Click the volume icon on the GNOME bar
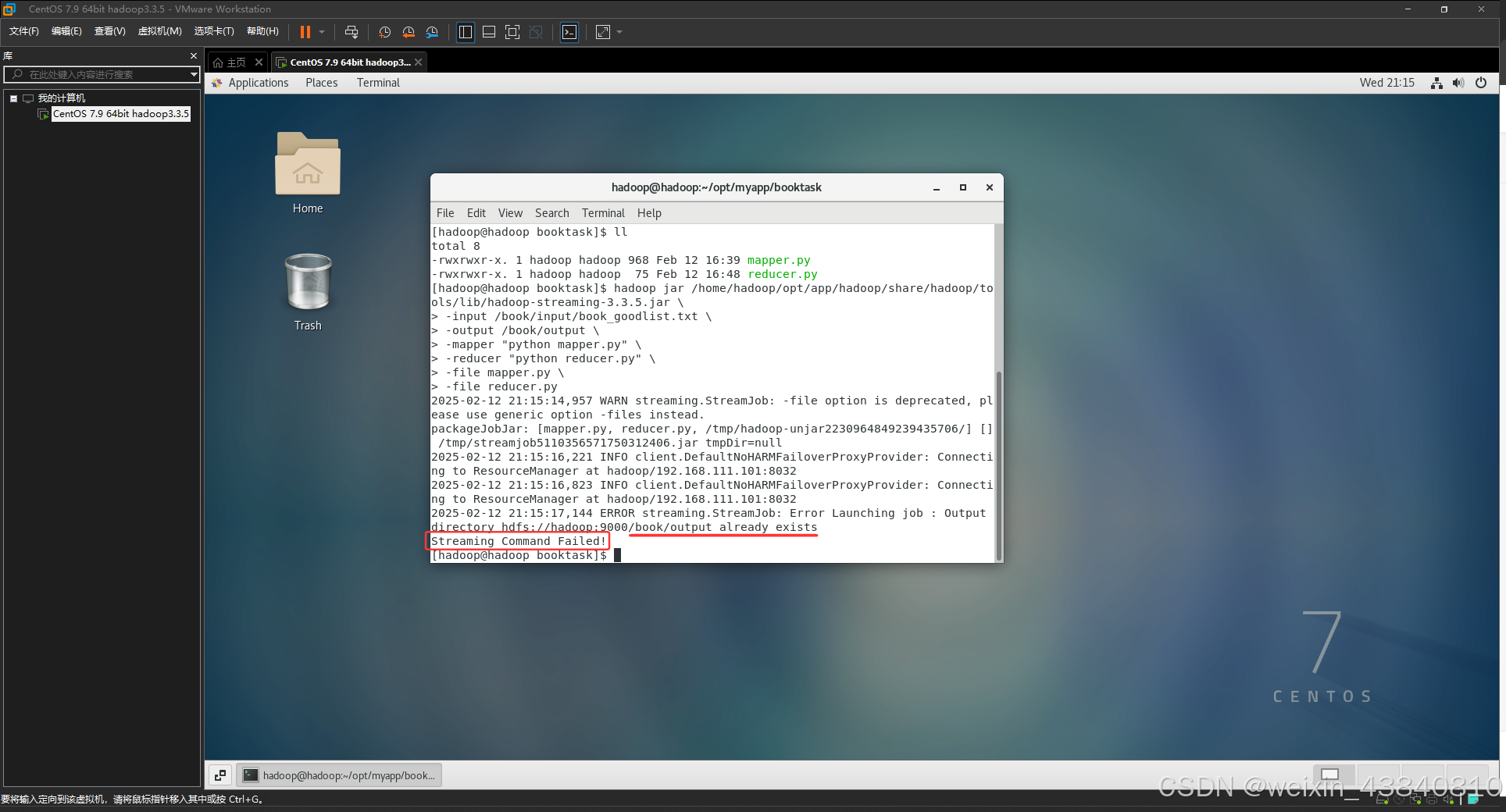 coord(1458,82)
